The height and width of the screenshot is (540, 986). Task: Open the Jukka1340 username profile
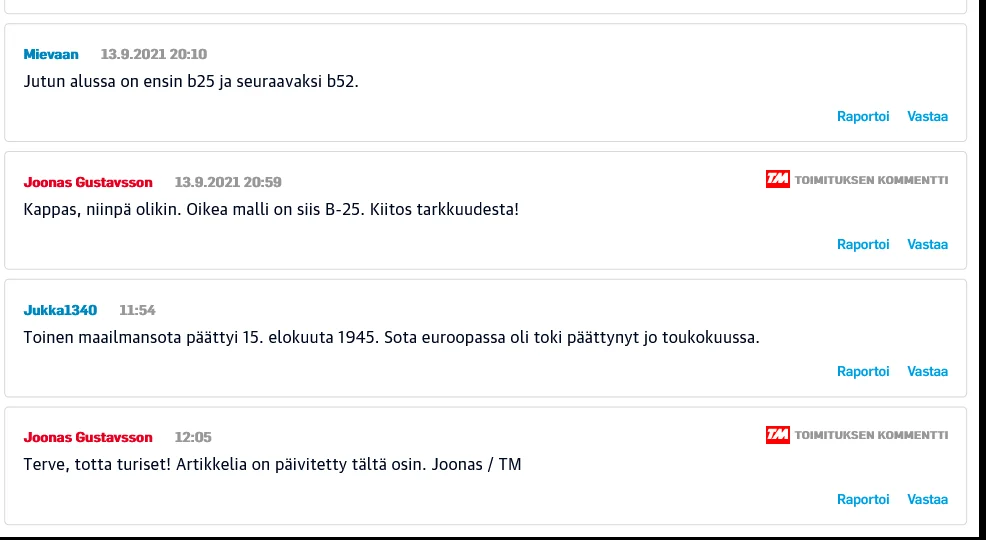tap(60, 310)
